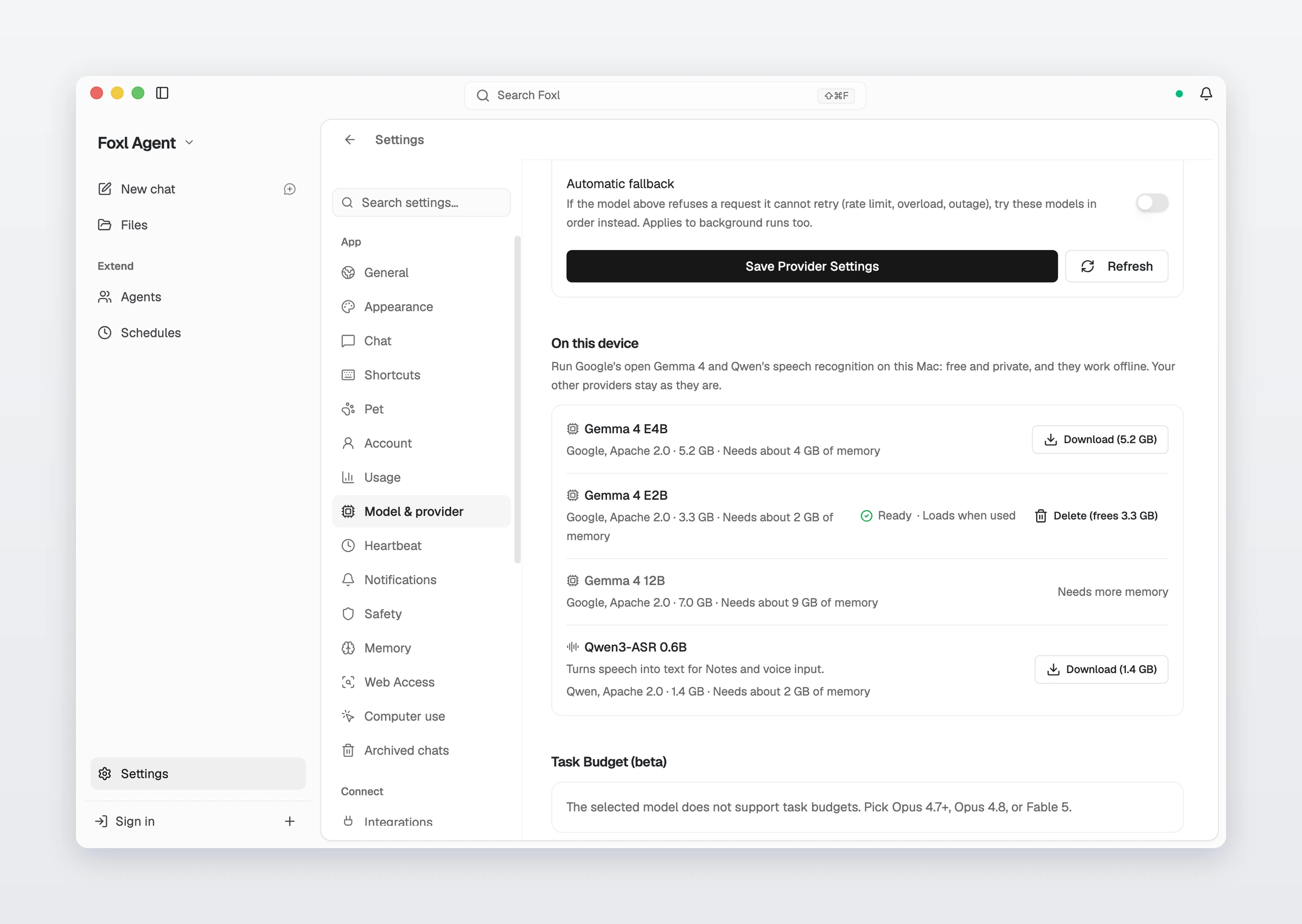1302x924 pixels.
Task: Open Notifications settings section
Action: coord(421,580)
